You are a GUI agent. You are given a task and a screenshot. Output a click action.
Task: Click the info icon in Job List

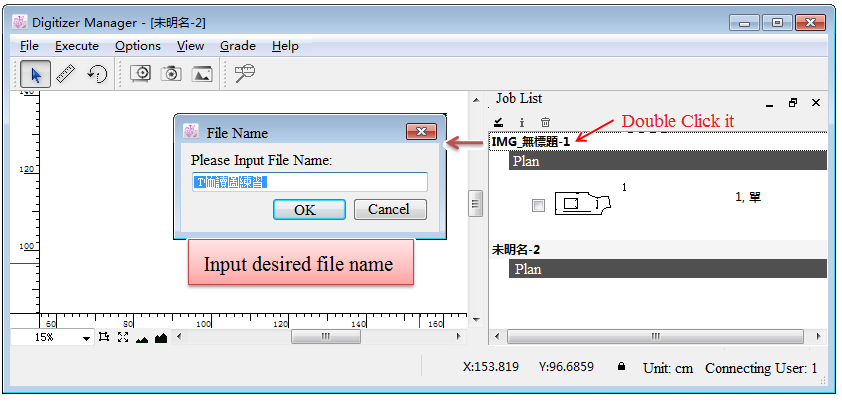point(522,122)
